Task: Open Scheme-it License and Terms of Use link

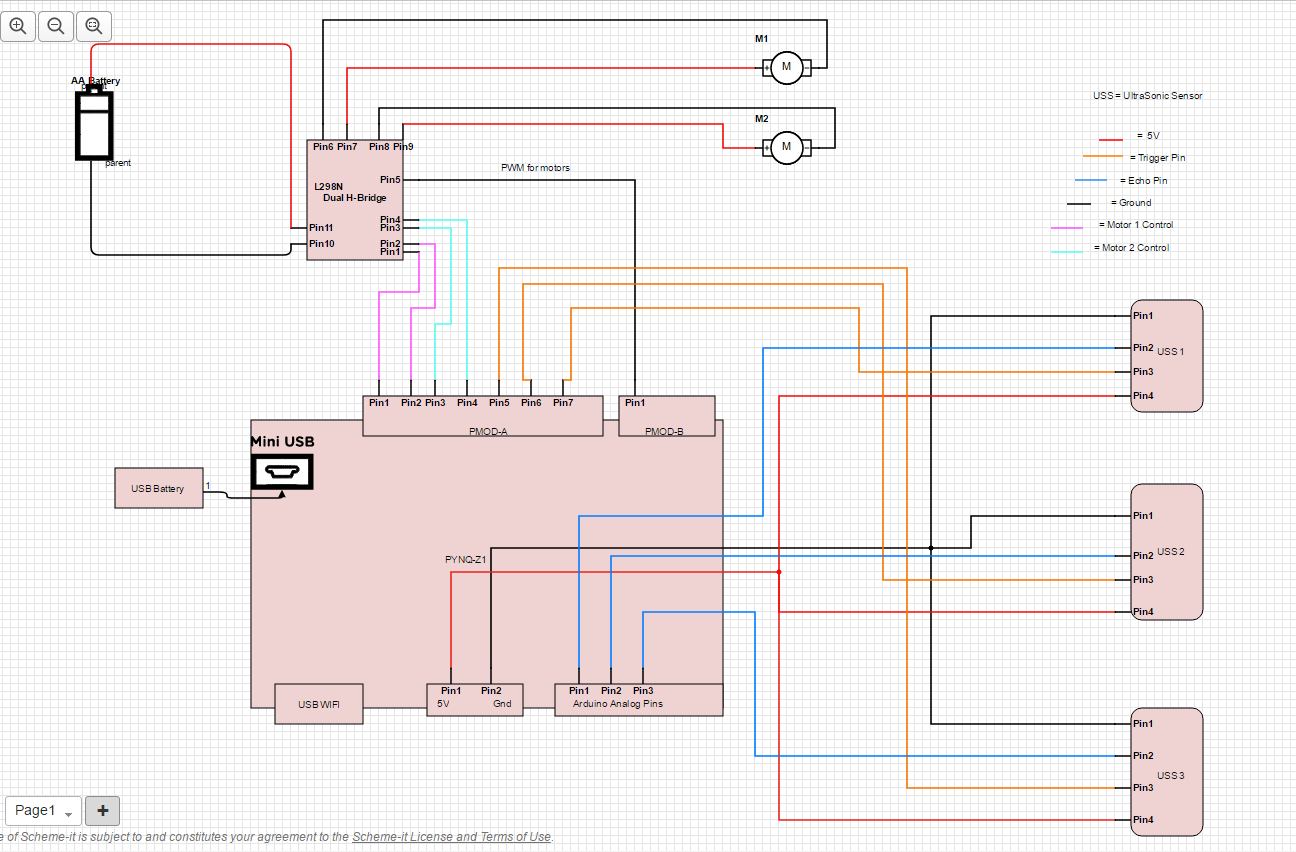Action: coord(451,837)
